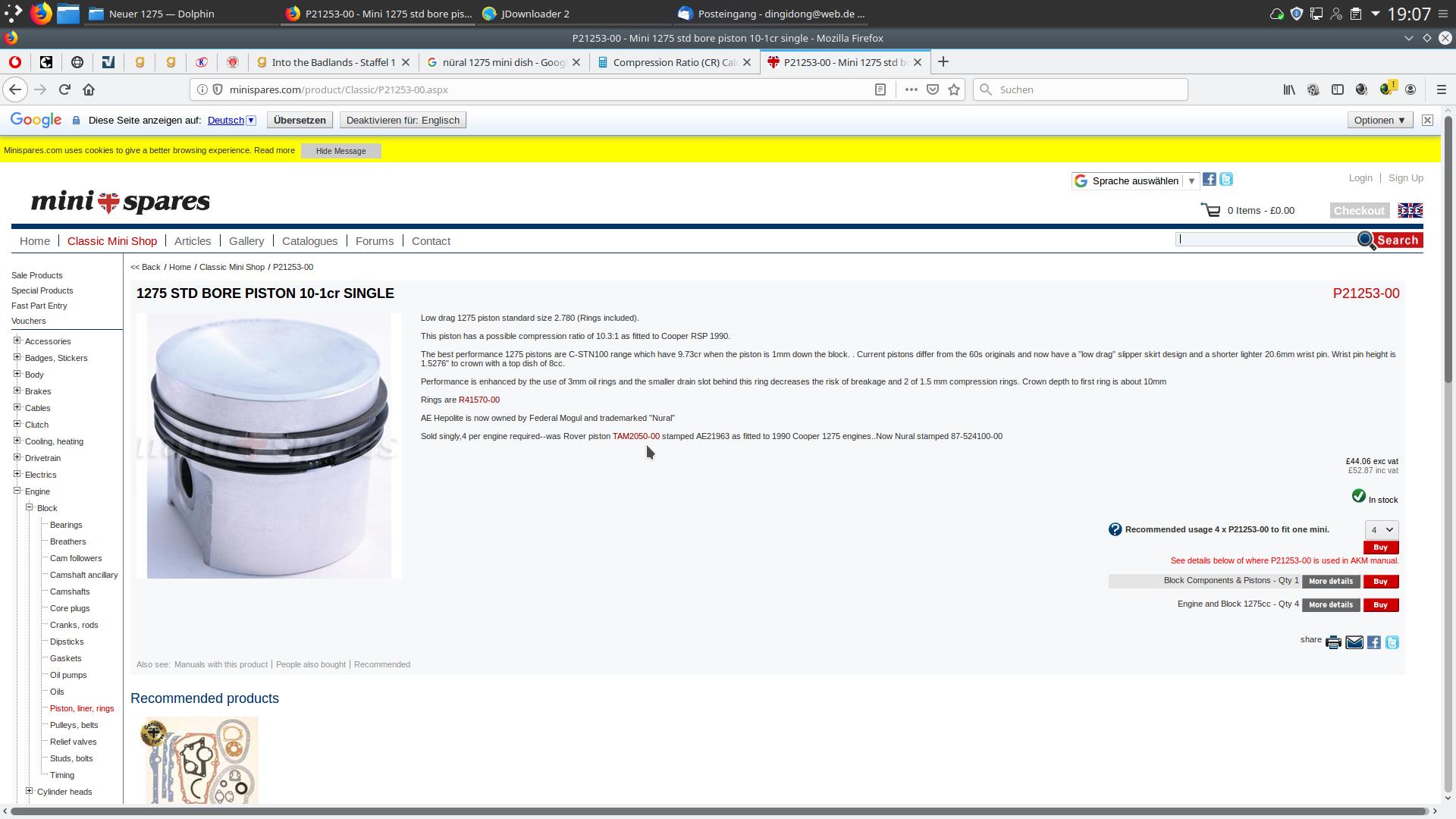Click the printer share icon
The width and height of the screenshot is (1456, 819).
point(1333,643)
